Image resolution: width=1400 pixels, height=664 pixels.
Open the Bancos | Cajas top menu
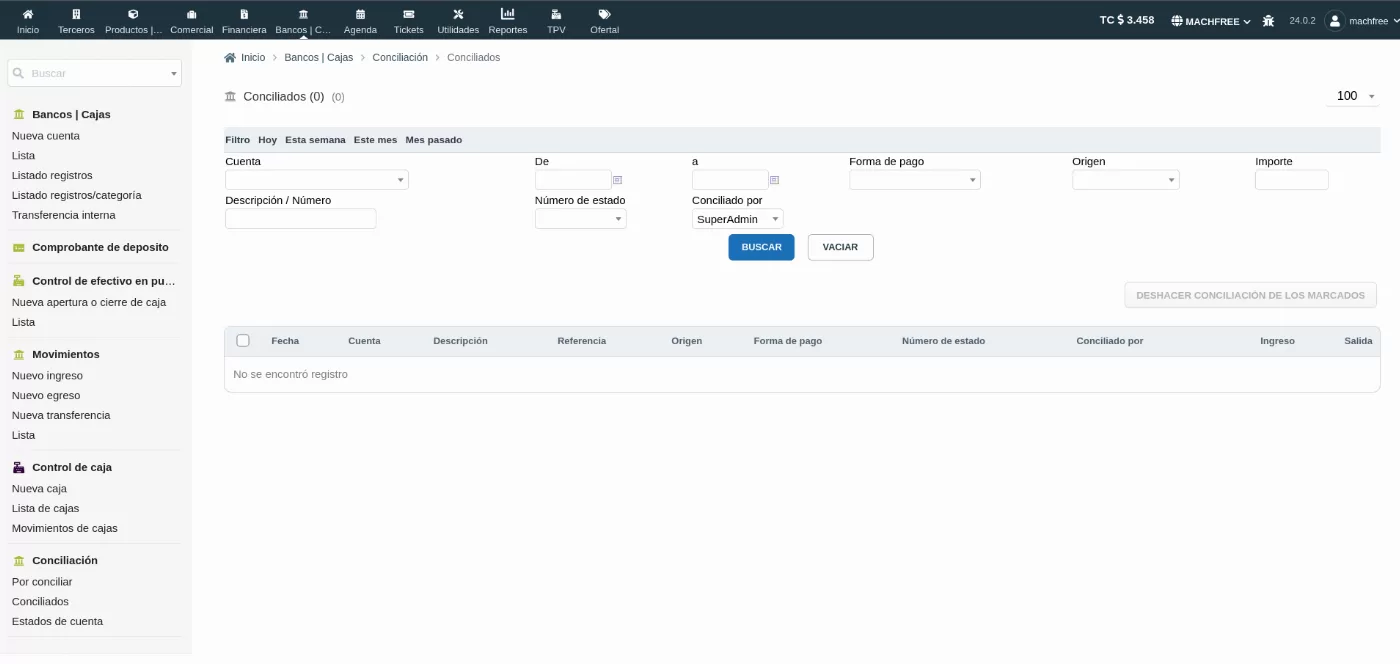point(303,20)
